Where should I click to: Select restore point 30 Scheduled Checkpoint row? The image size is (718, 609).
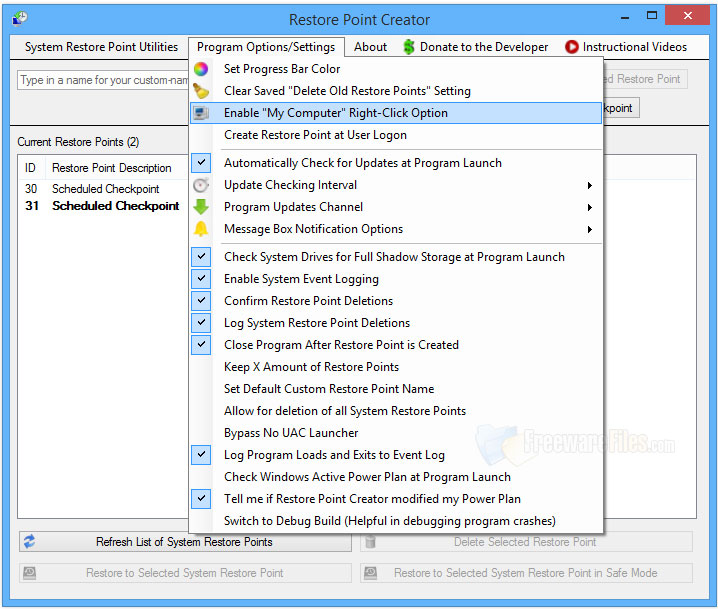[x=103, y=189]
